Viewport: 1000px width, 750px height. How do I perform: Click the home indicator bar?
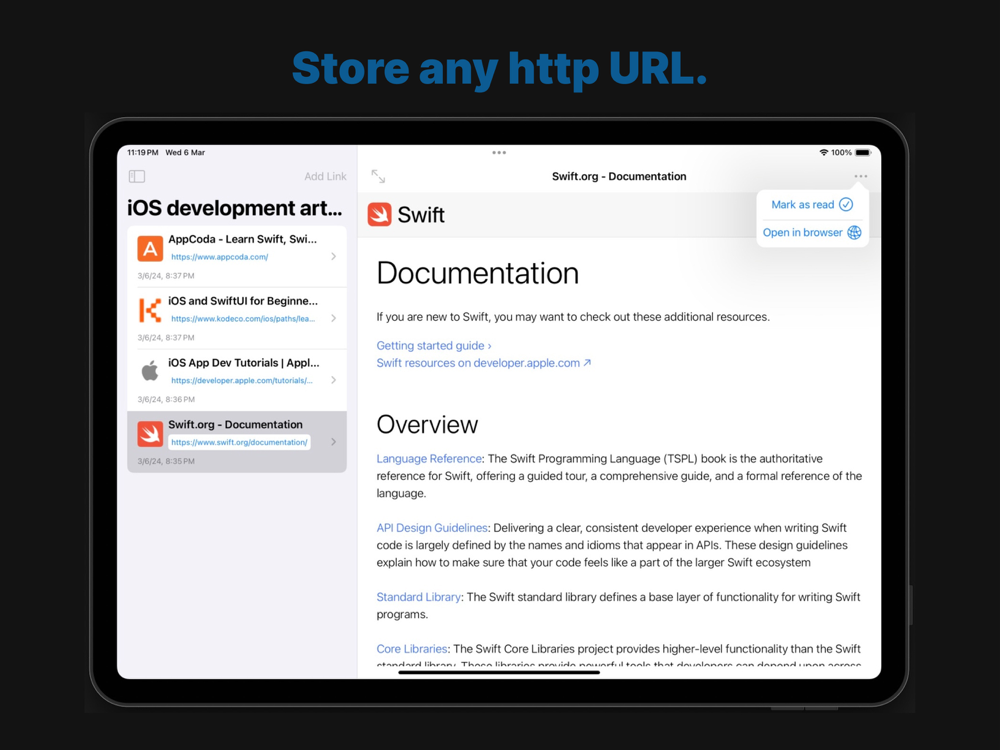[x=499, y=672]
